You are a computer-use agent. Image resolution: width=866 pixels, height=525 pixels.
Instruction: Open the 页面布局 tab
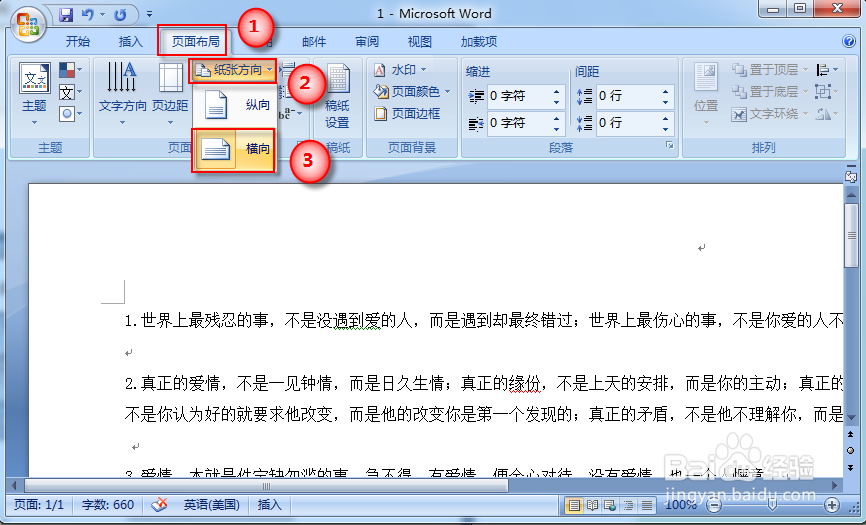click(195, 41)
